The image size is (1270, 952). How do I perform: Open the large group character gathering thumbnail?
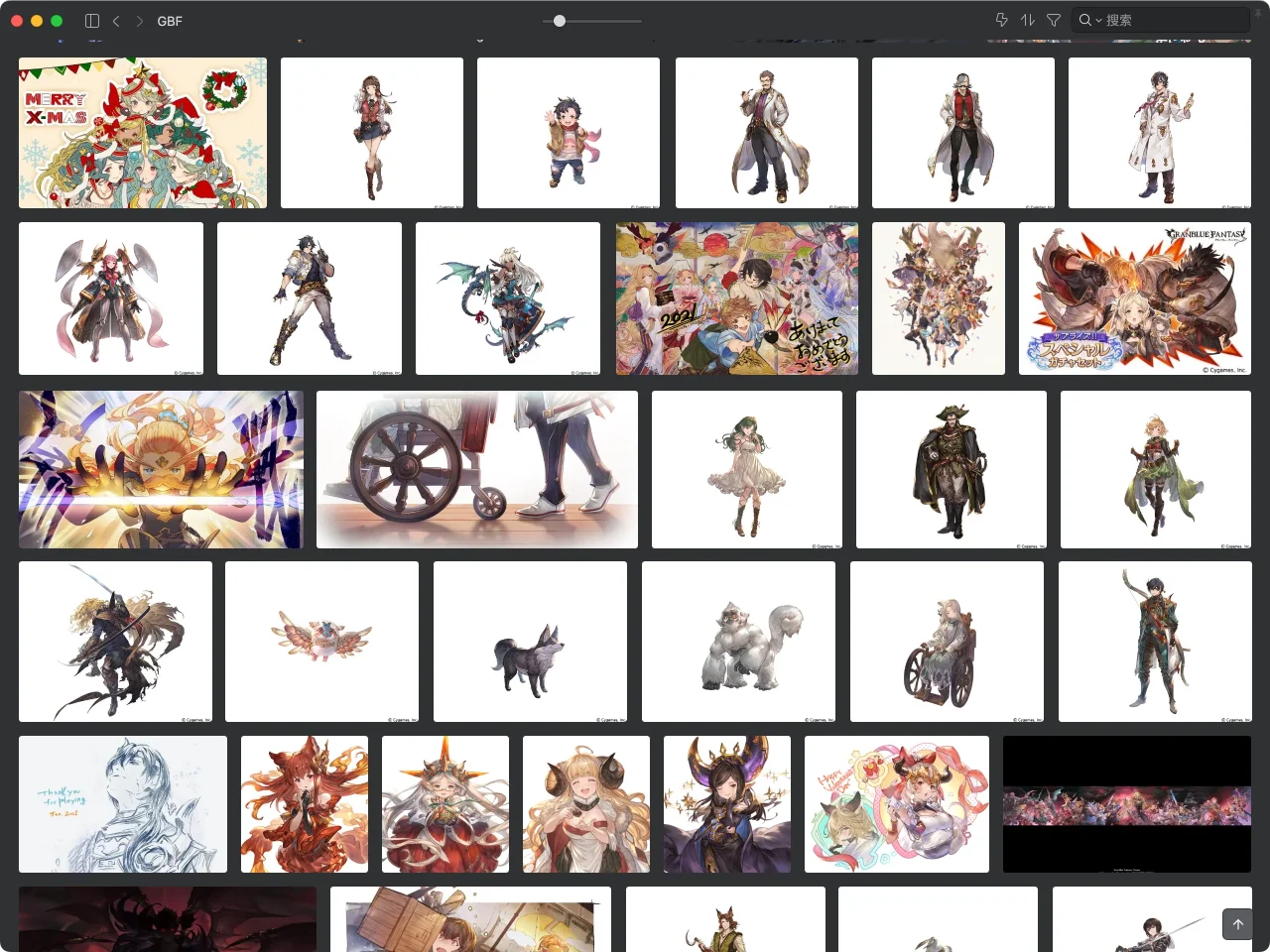click(x=939, y=298)
